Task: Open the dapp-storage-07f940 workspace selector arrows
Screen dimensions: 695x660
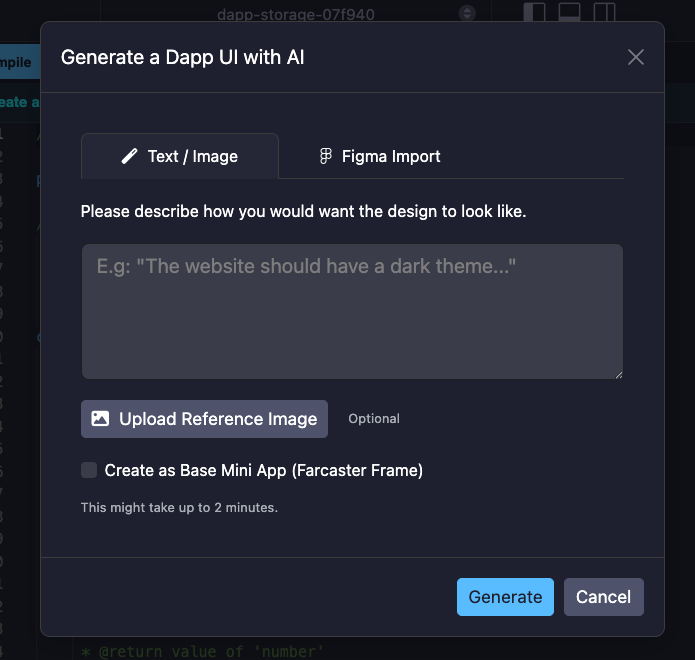Action: tap(467, 12)
